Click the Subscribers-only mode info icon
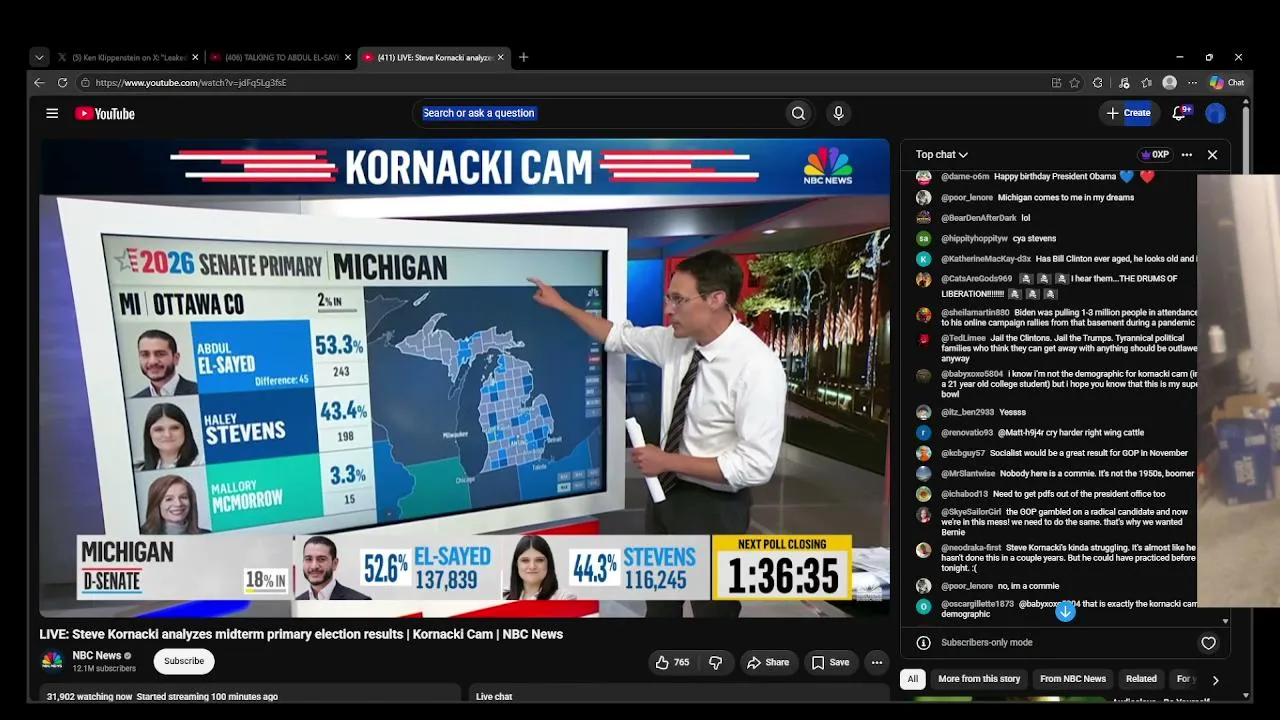This screenshot has width=1280, height=720. 923,643
